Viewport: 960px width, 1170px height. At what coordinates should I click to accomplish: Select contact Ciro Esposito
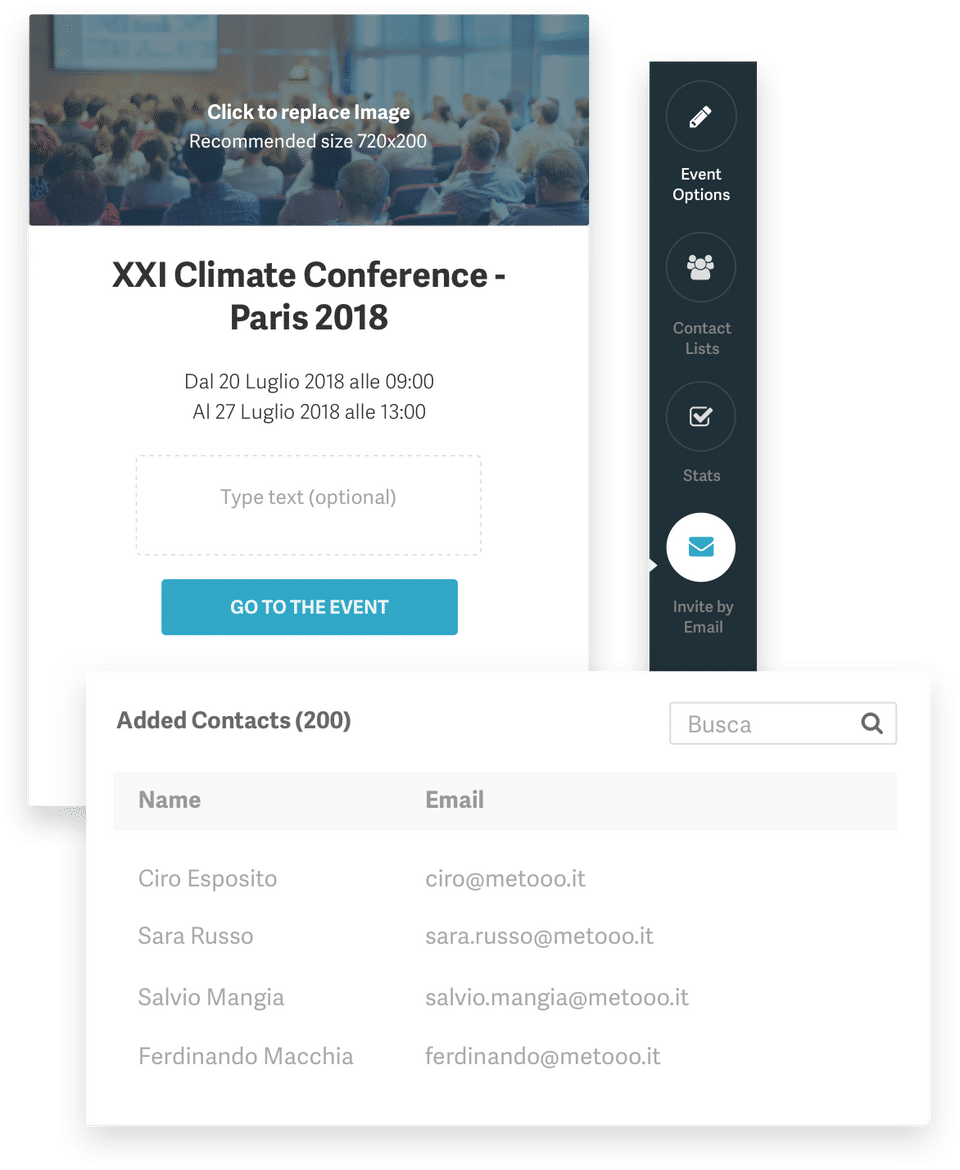(208, 879)
